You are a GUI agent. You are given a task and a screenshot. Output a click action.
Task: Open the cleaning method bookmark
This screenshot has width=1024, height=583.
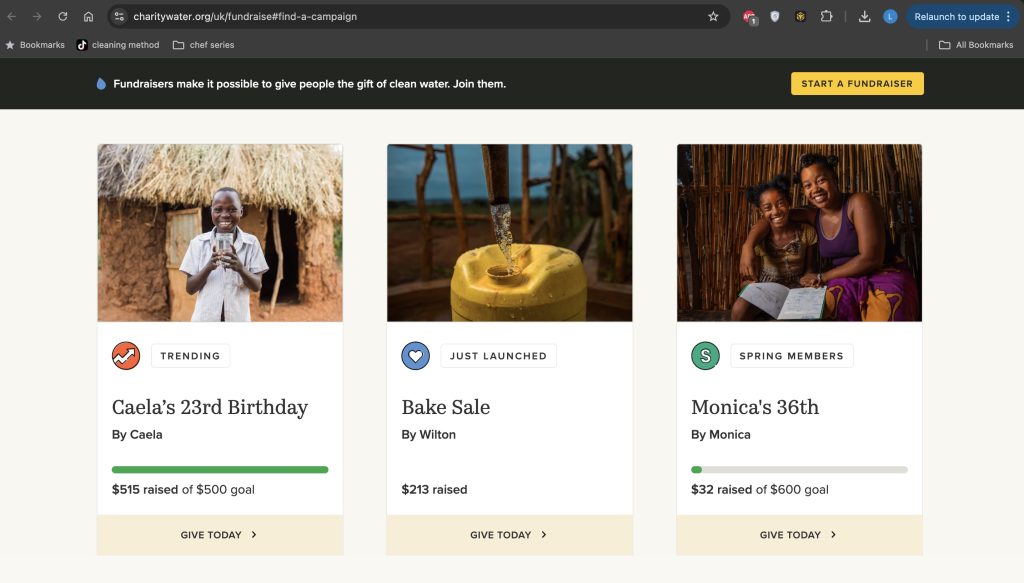tap(118, 45)
